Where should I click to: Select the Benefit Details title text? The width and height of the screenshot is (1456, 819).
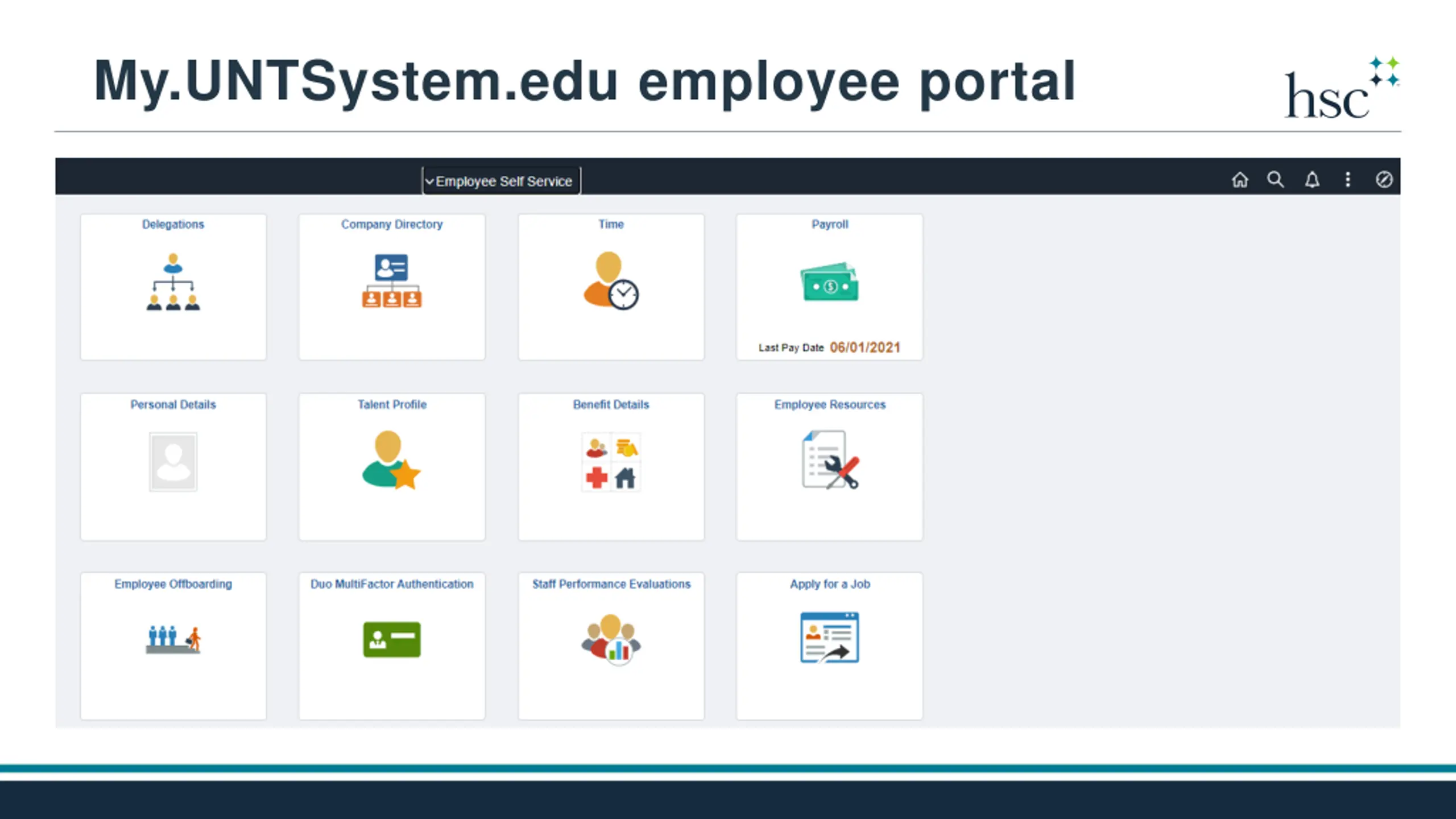(x=611, y=404)
